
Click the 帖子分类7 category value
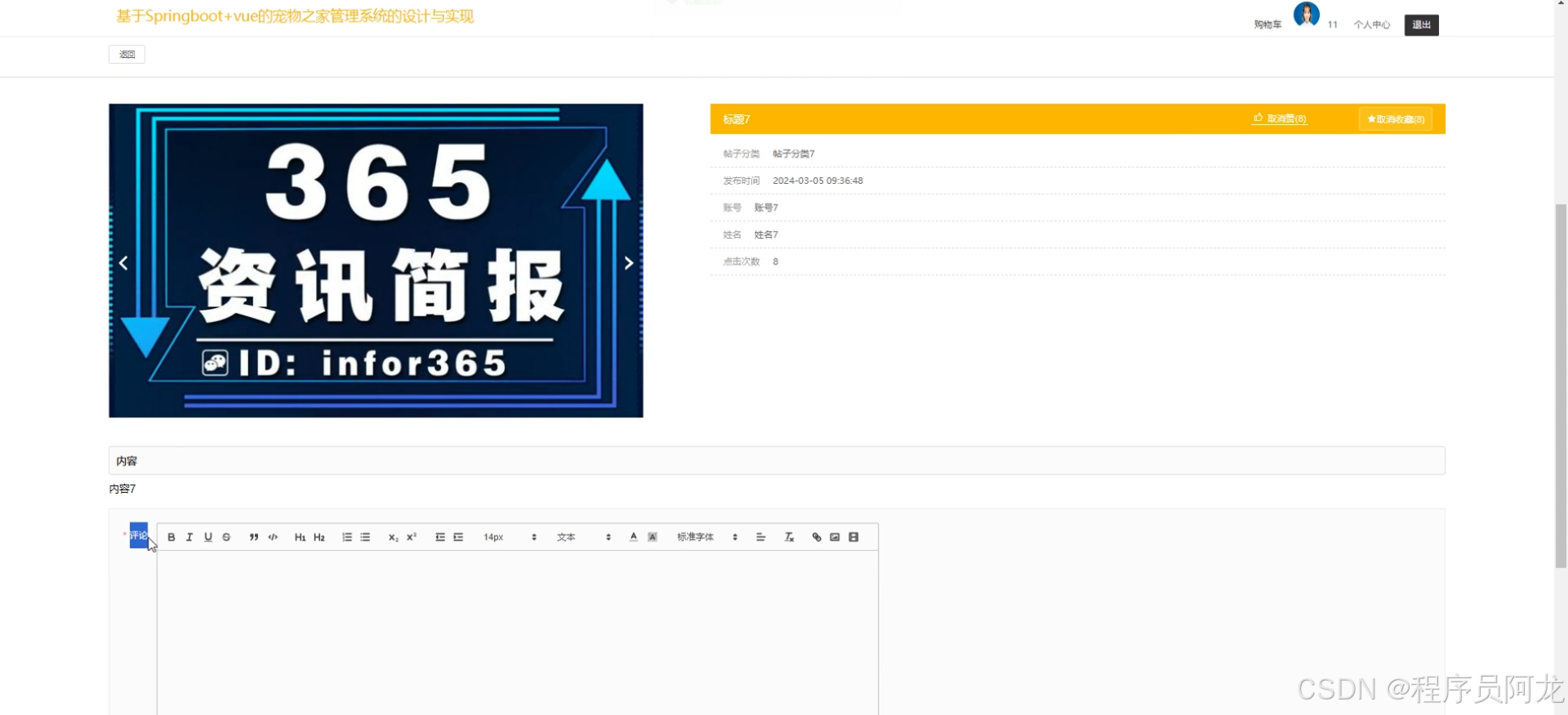pyautogui.click(x=794, y=154)
